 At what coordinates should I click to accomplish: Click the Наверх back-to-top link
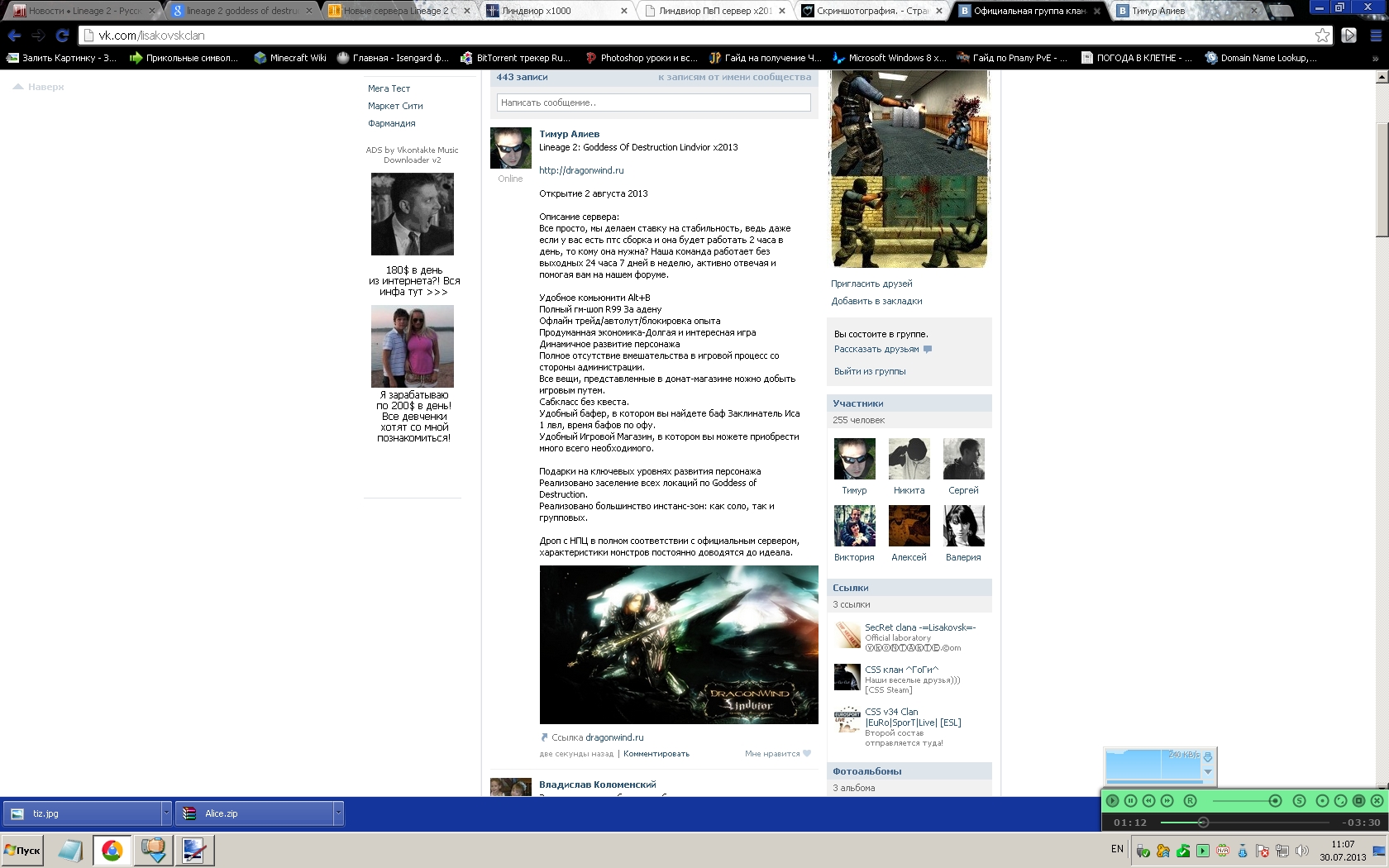pos(39,87)
